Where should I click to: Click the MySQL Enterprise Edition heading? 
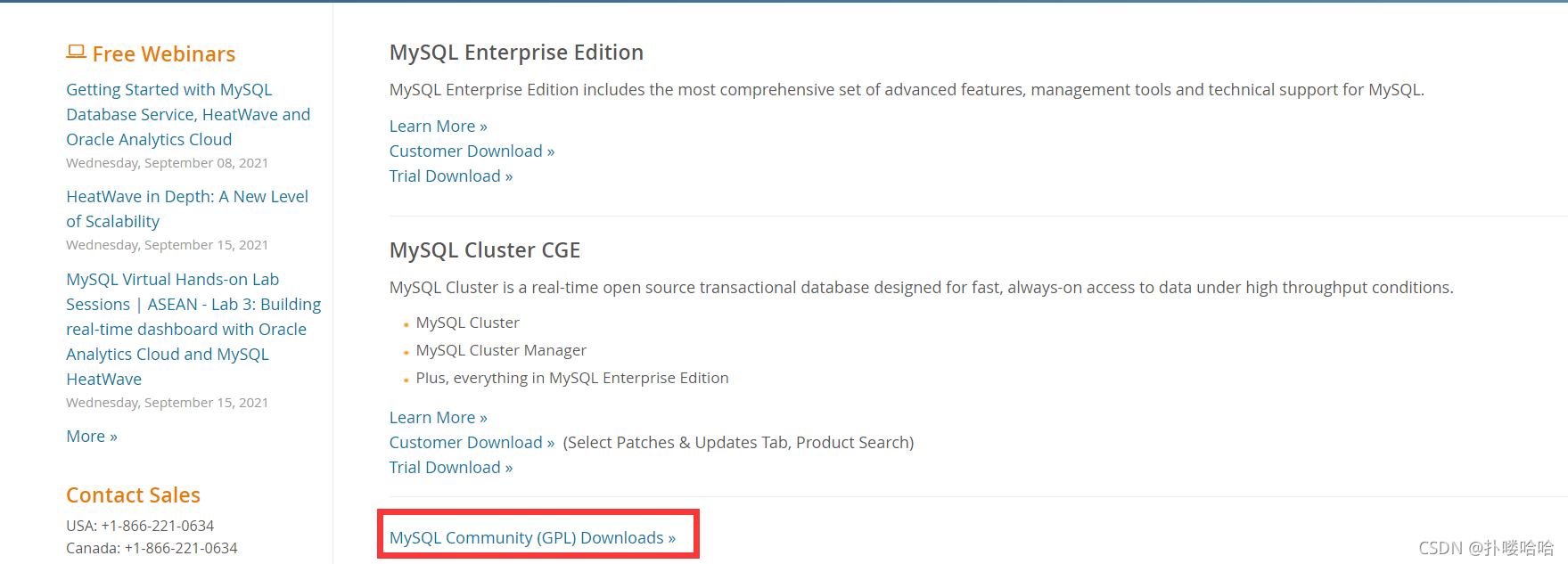click(x=516, y=53)
